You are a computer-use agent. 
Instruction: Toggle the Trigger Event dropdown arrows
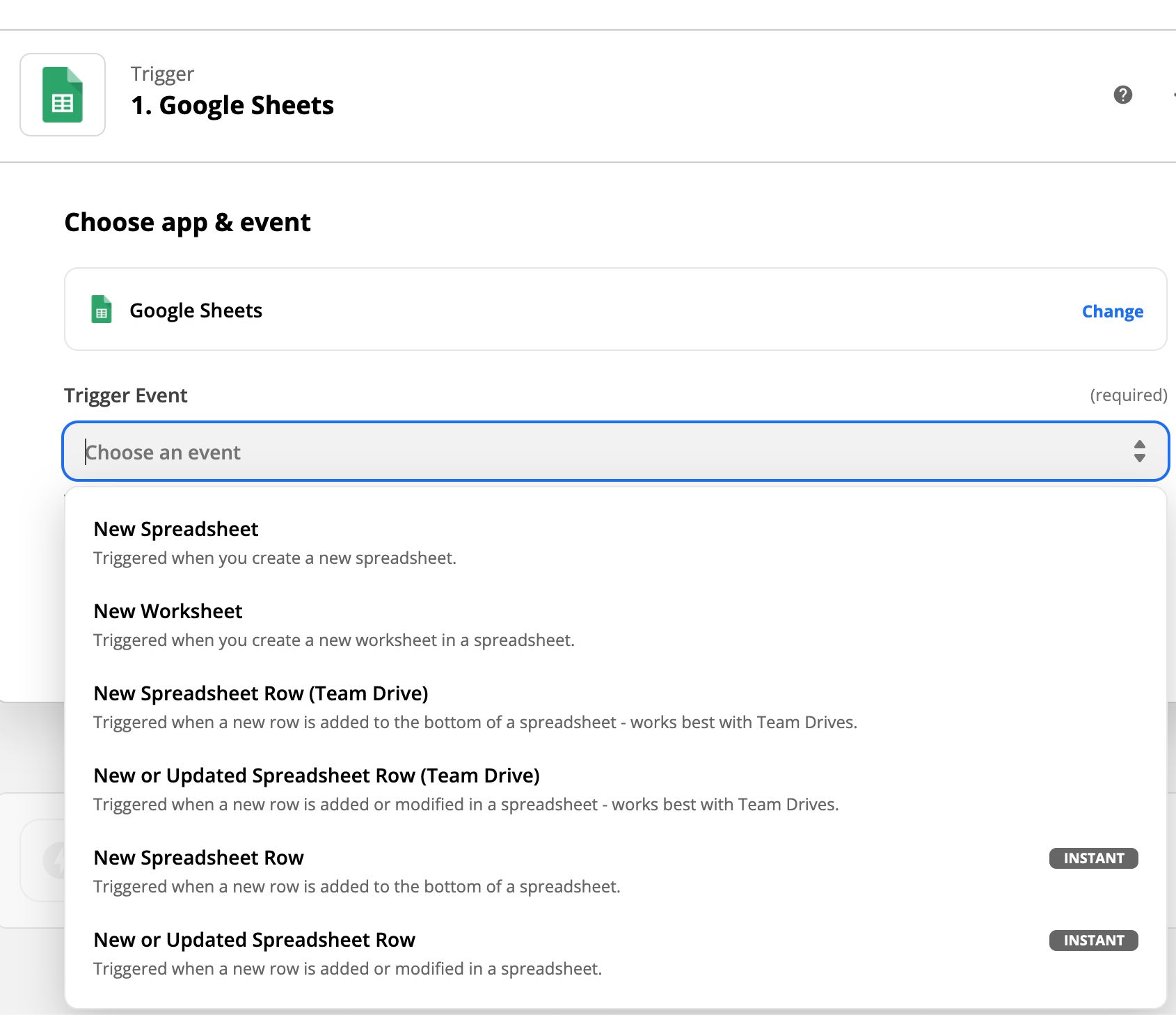(x=1139, y=451)
